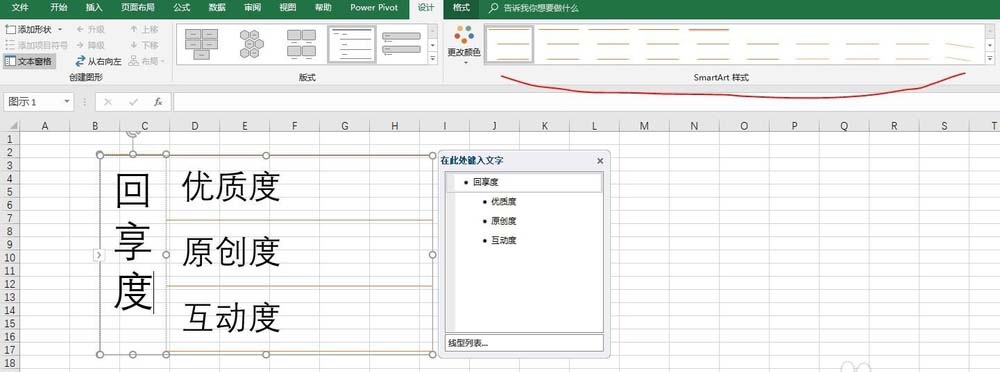
Task: Move down one row in SmartArt styles gallery
Action: tap(989, 45)
